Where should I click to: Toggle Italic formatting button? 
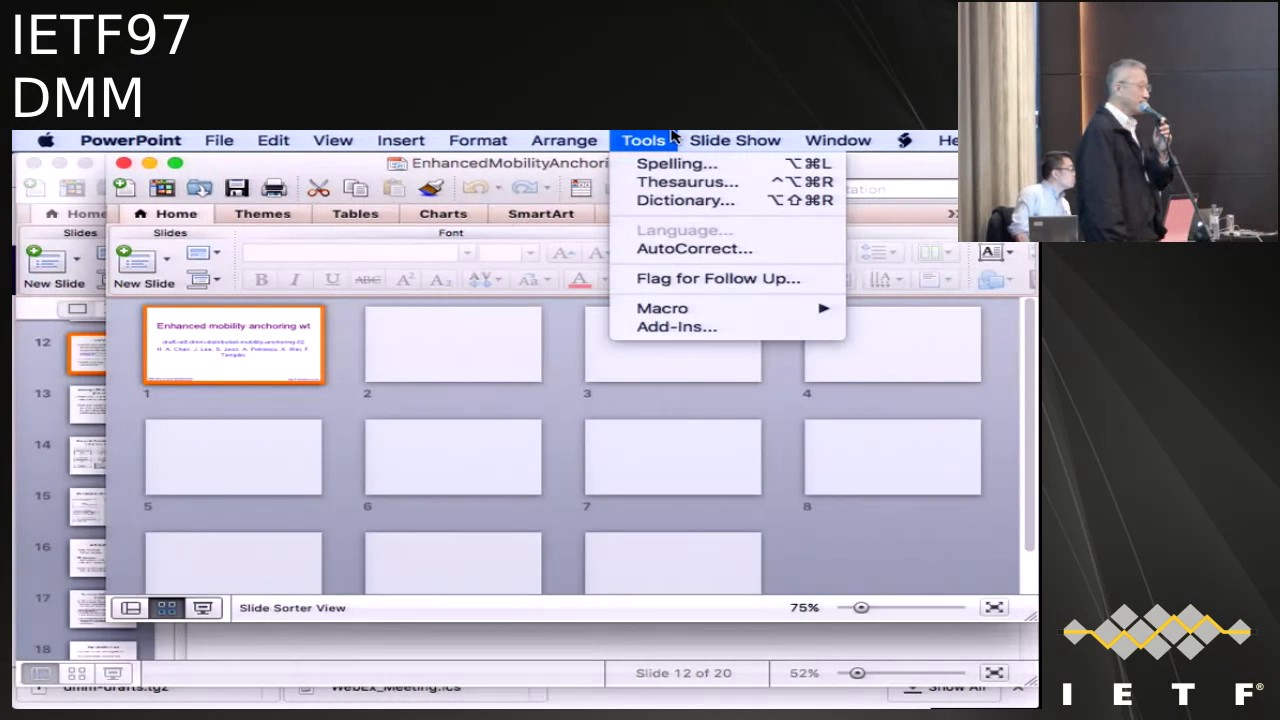[295, 280]
